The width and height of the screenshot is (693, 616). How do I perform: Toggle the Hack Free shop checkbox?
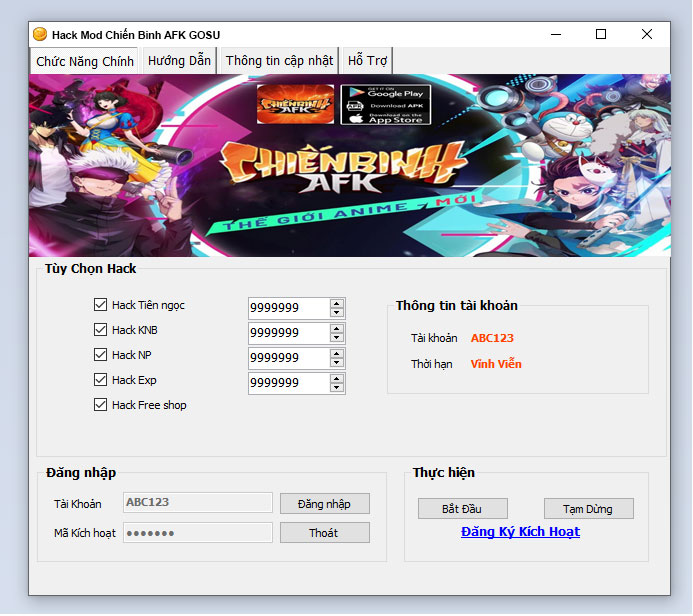[x=100, y=405]
